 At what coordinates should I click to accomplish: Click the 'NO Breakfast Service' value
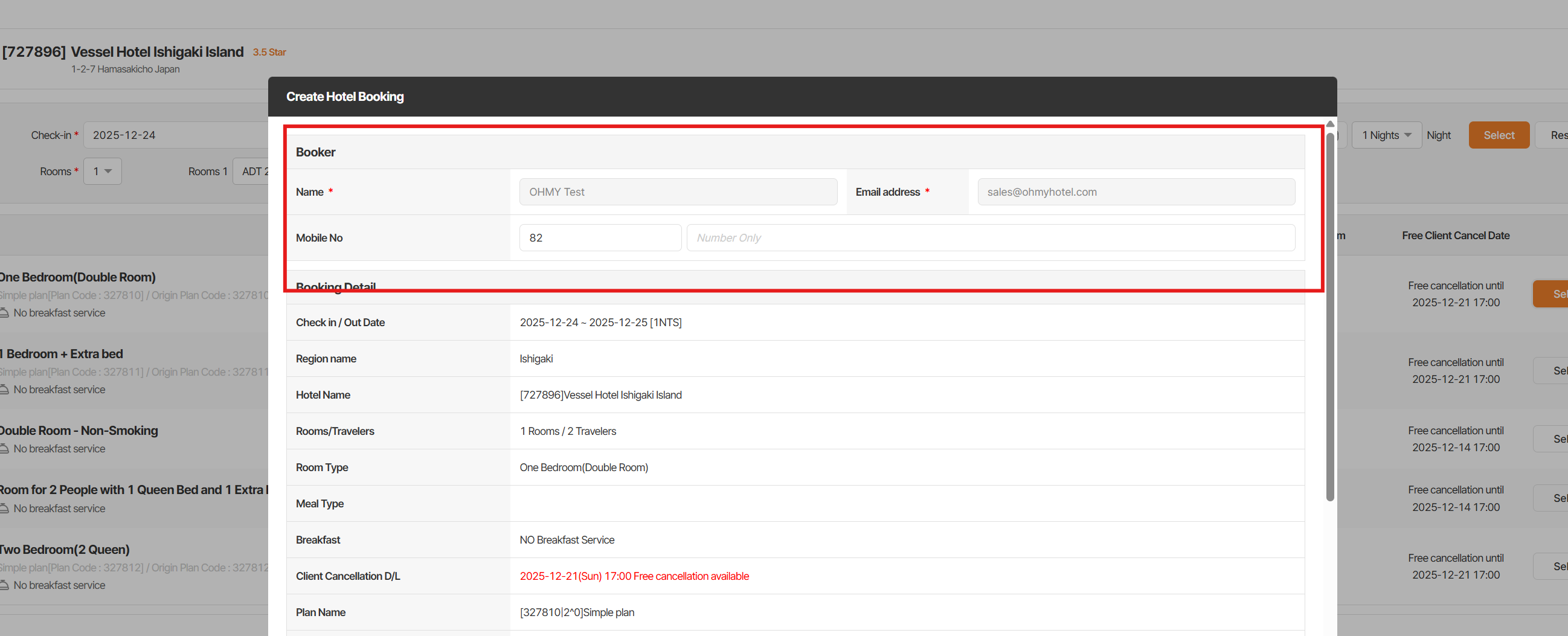[x=567, y=540]
